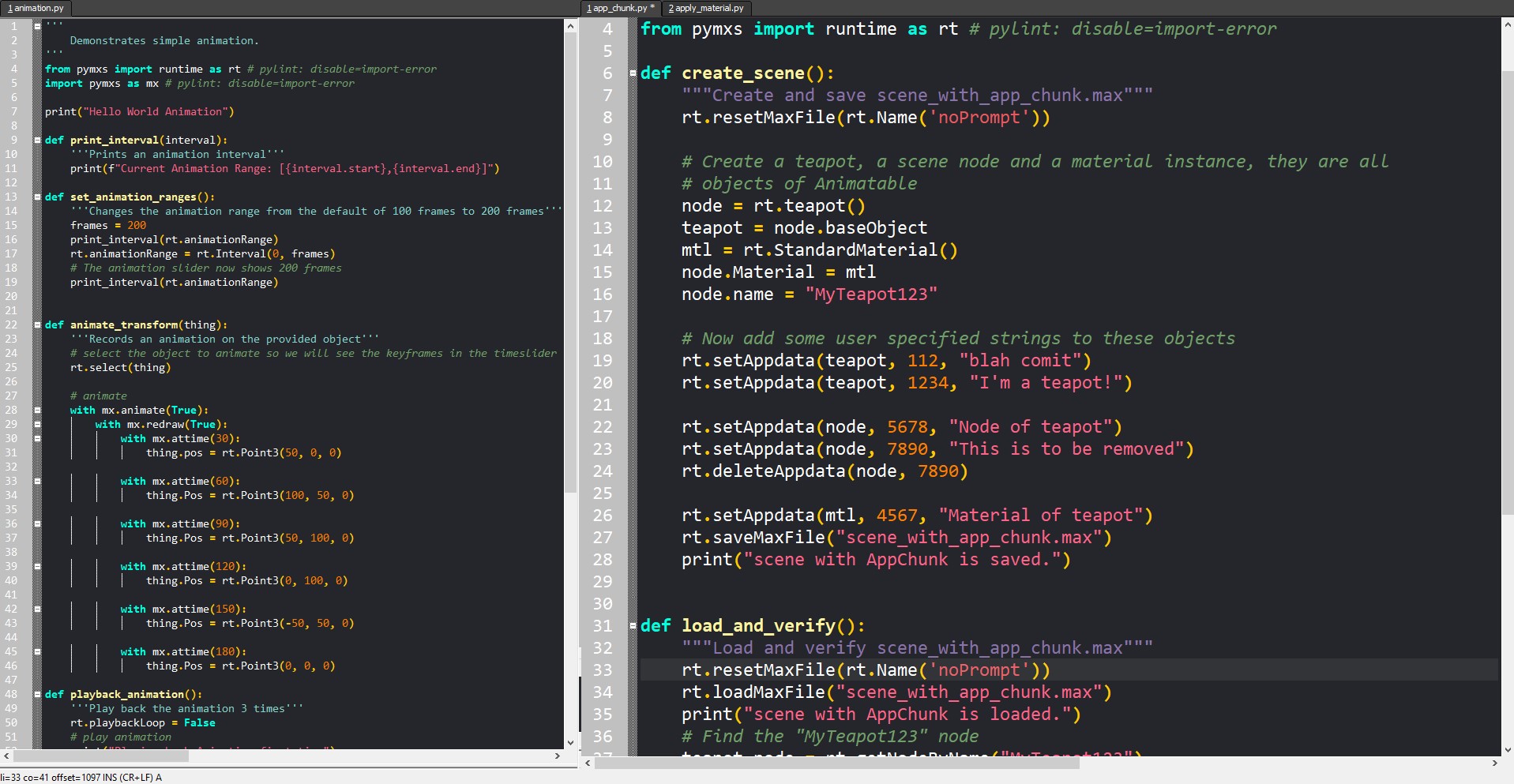1514x784 pixels.
Task: Collapse the load_and_verify function fold
Action: click(633, 625)
